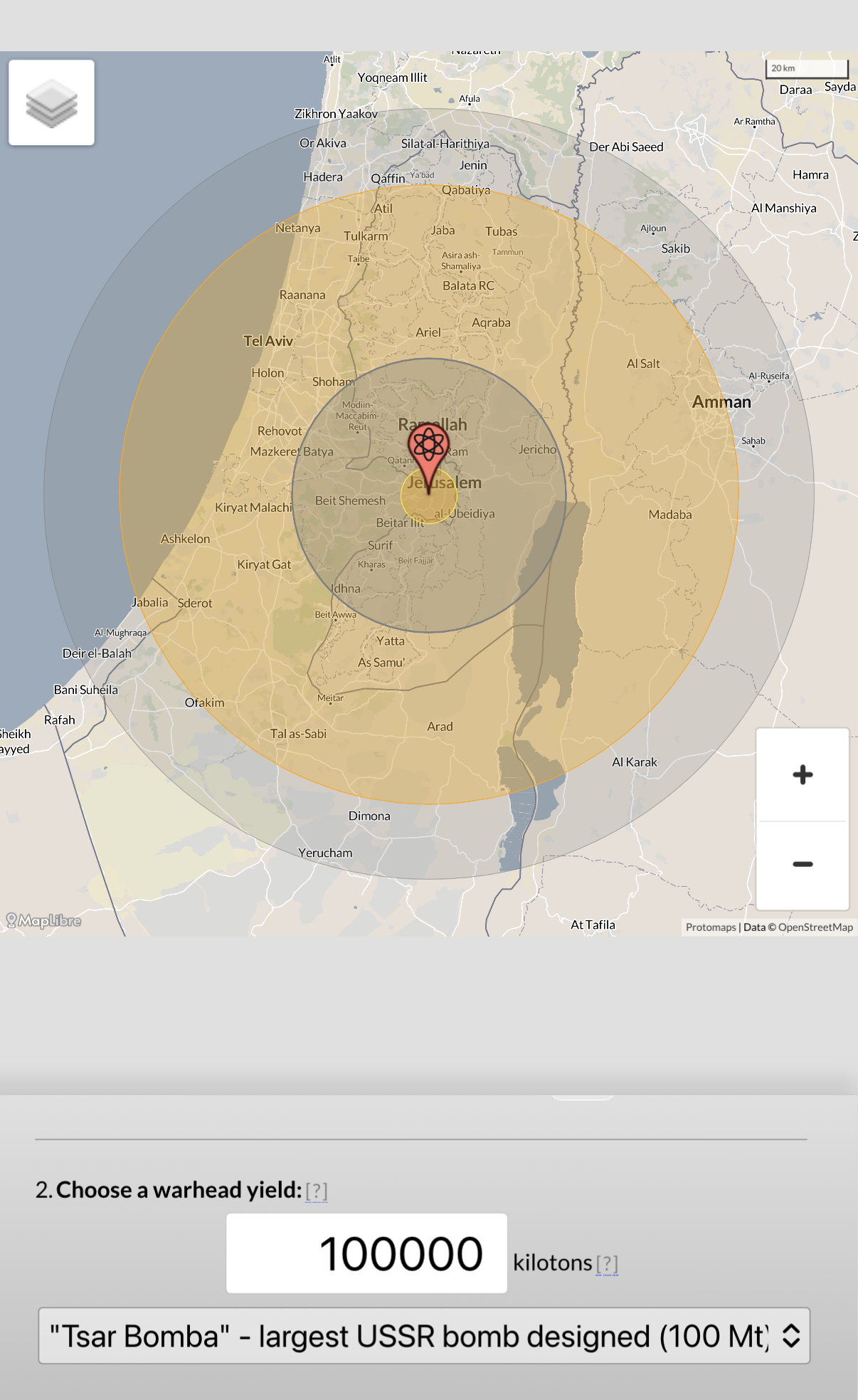Click the Der Abi Saeed label
Viewport: 858px width, 1400px height.
point(626,147)
